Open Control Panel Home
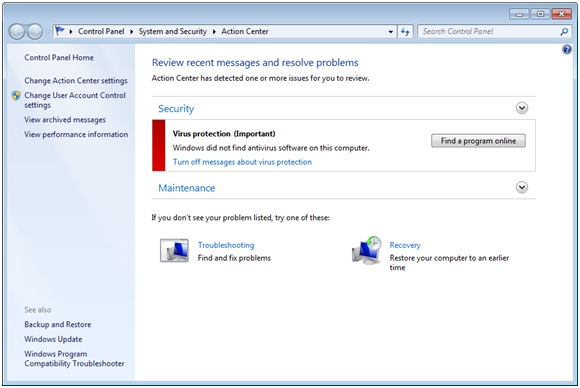 (59, 58)
